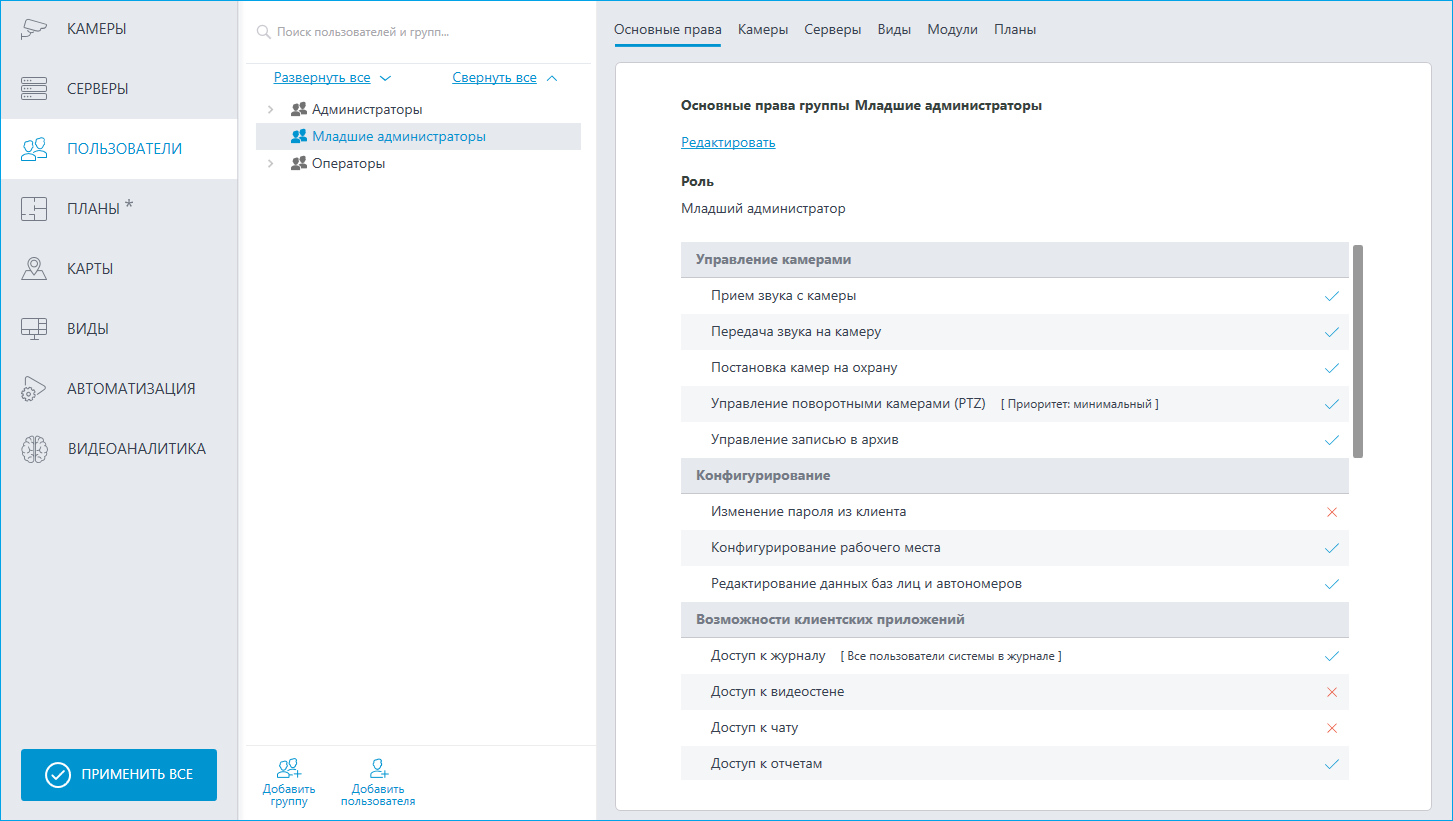Screen dimensions: 1453x821
Task: Click Возможности клиентских приложений section header
Action: [x=1015, y=620]
